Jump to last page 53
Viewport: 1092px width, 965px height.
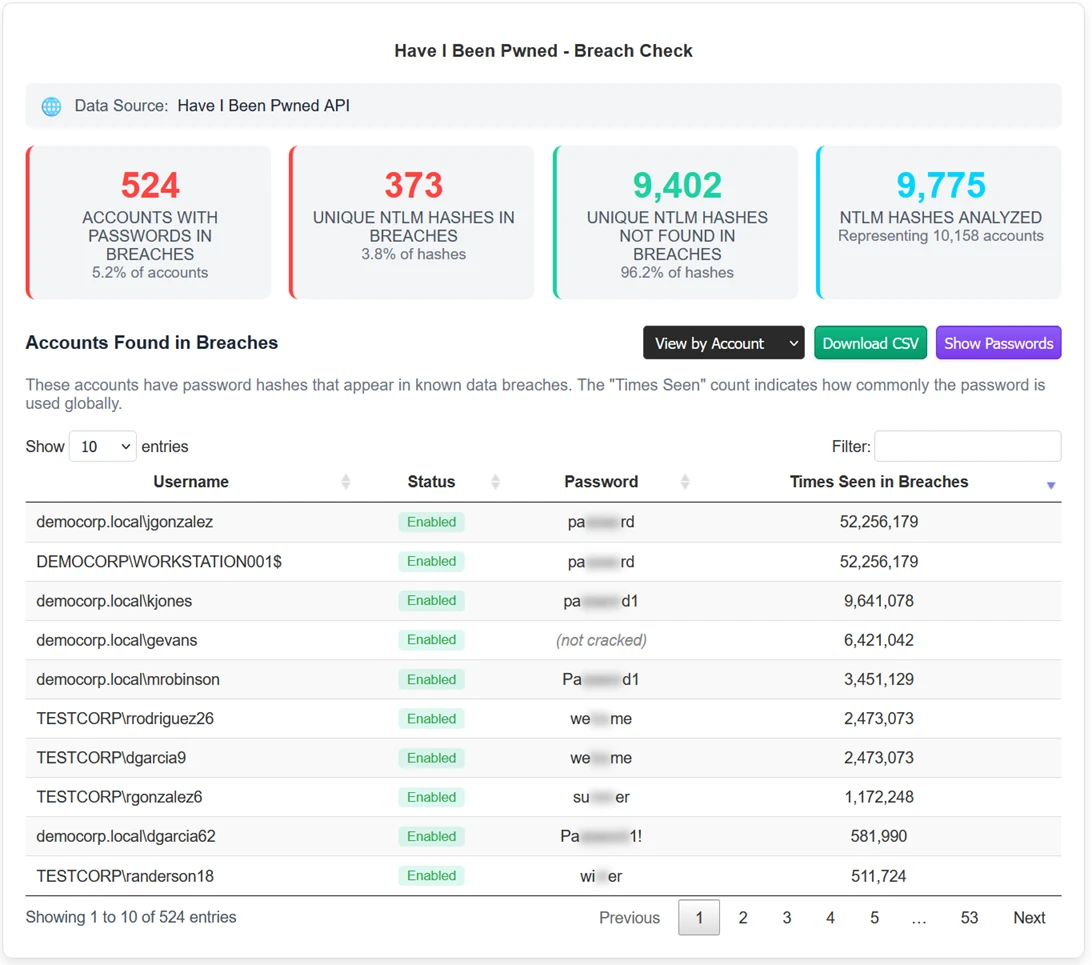969,918
